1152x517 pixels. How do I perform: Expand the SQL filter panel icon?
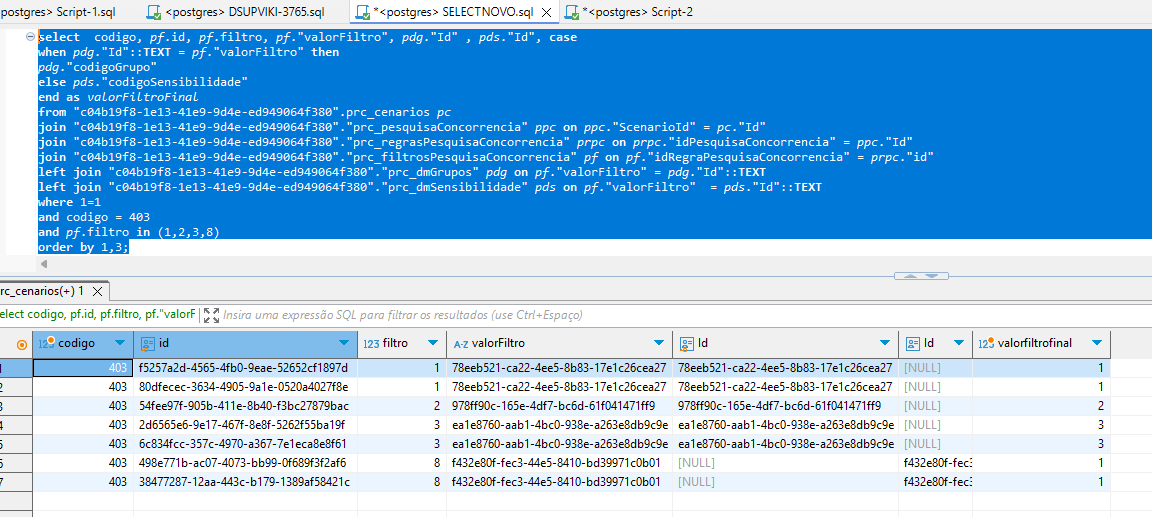(x=211, y=315)
